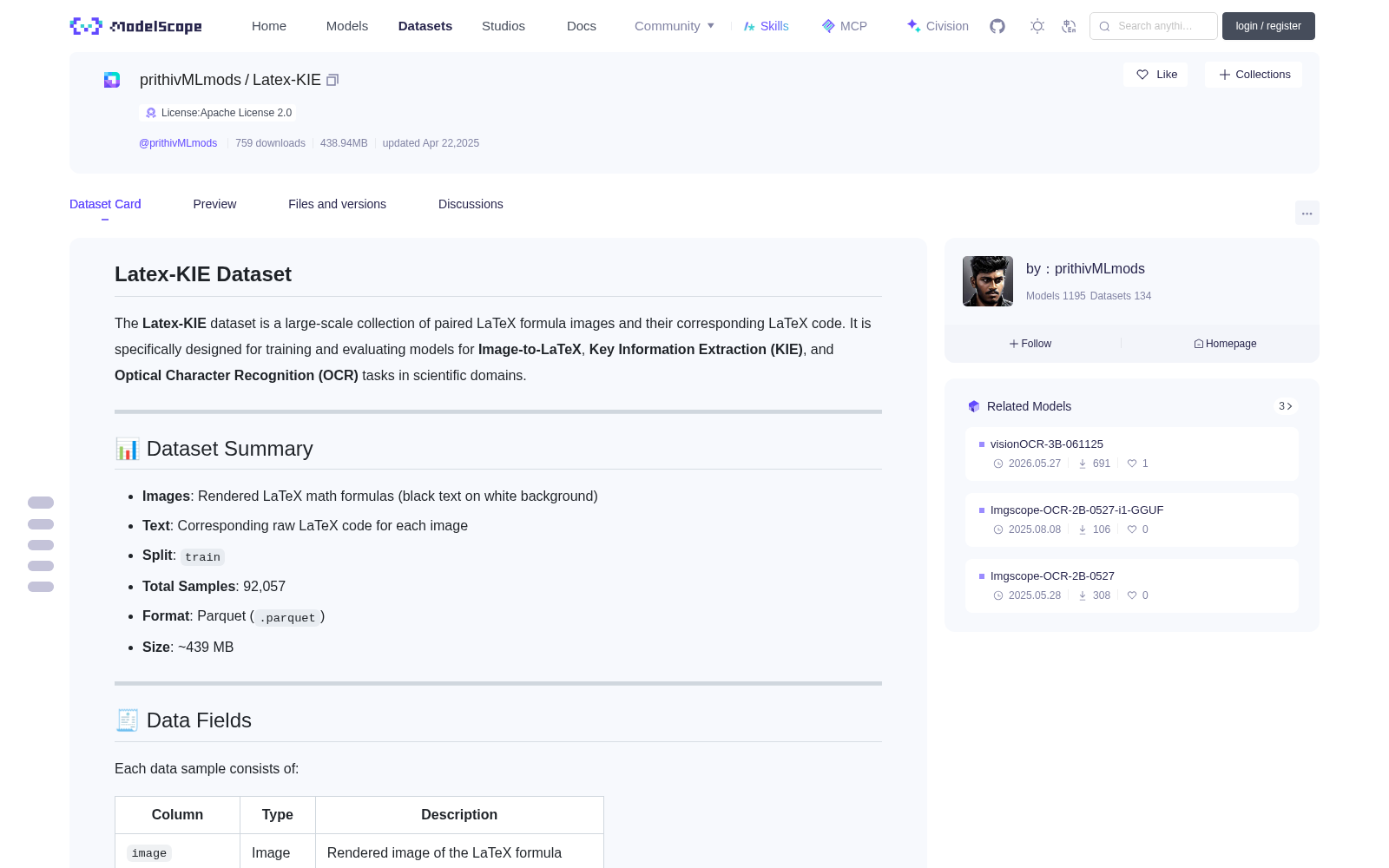The height and width of the screenshot is (868, 1389).
Task: Click the last table-of-contents marker
Action: pyautogui.click(x=41, y=587)
